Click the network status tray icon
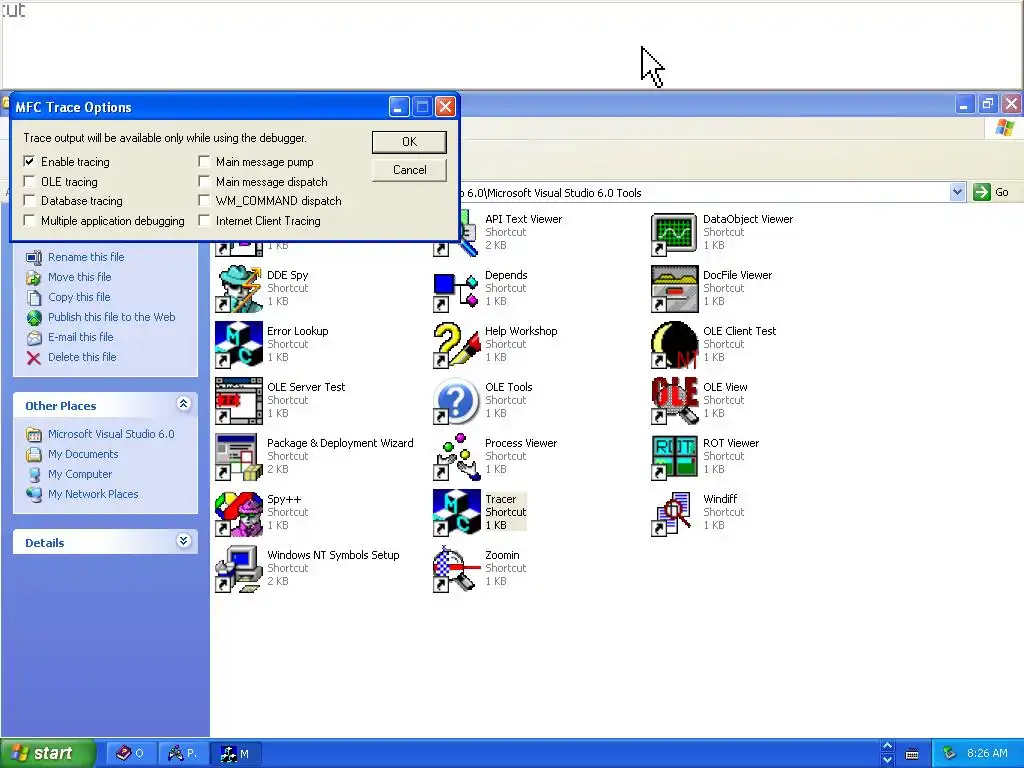 [x=949, y=754]
